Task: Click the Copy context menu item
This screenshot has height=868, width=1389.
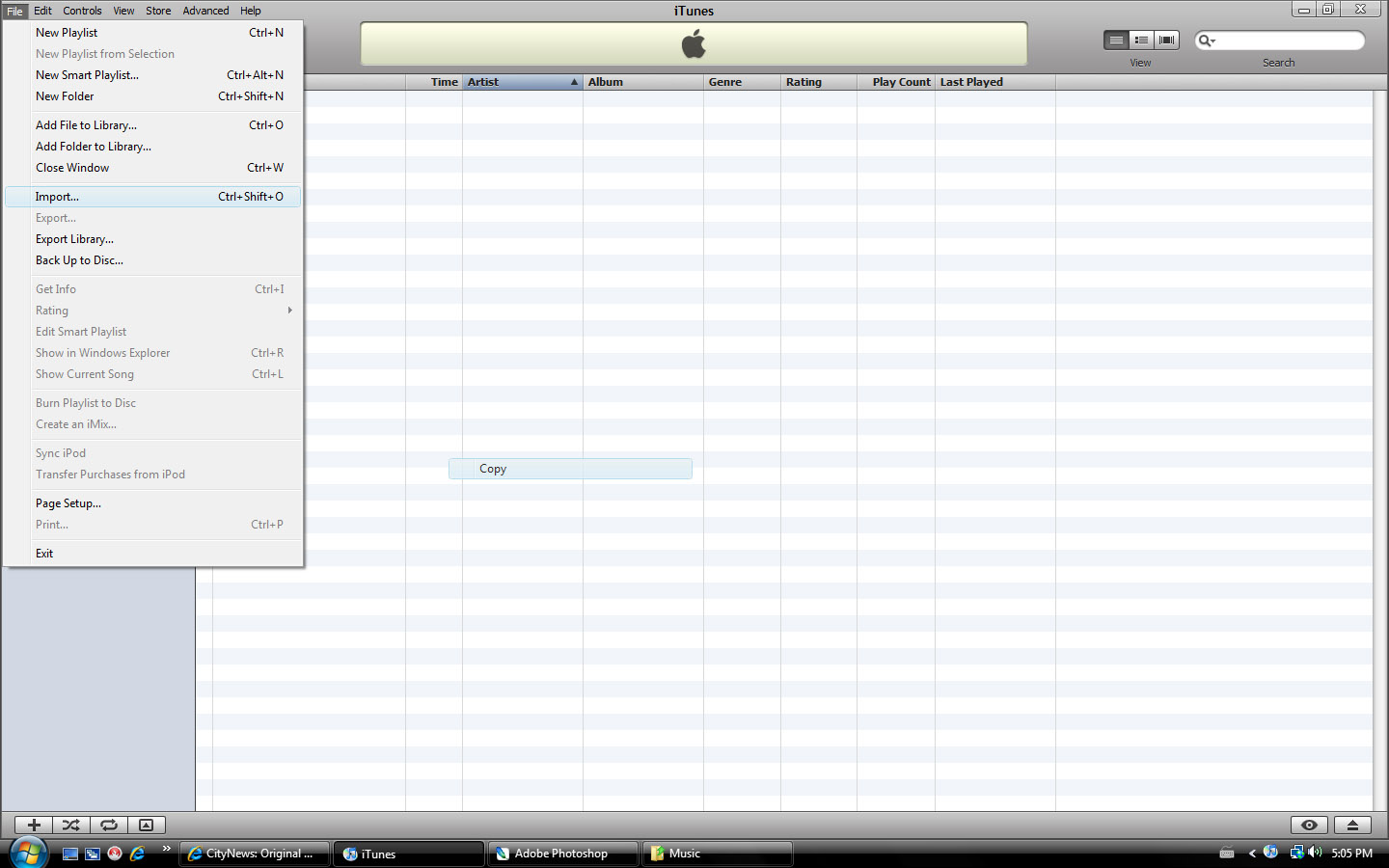Action: click(570, 469)
